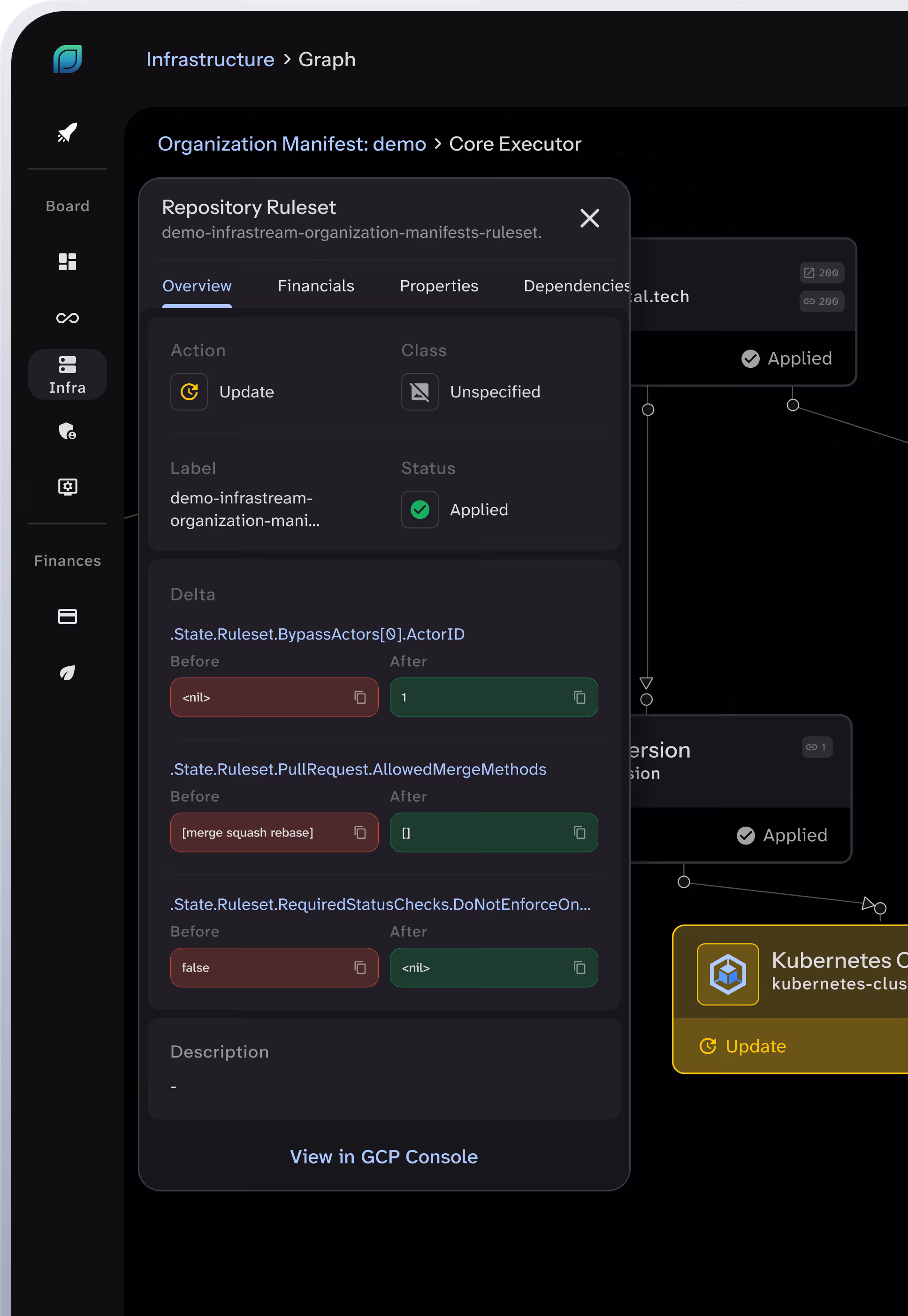Open Organization Manifest: demo breadcrumb
This screenshot has width=908, height=1316.
292,145
